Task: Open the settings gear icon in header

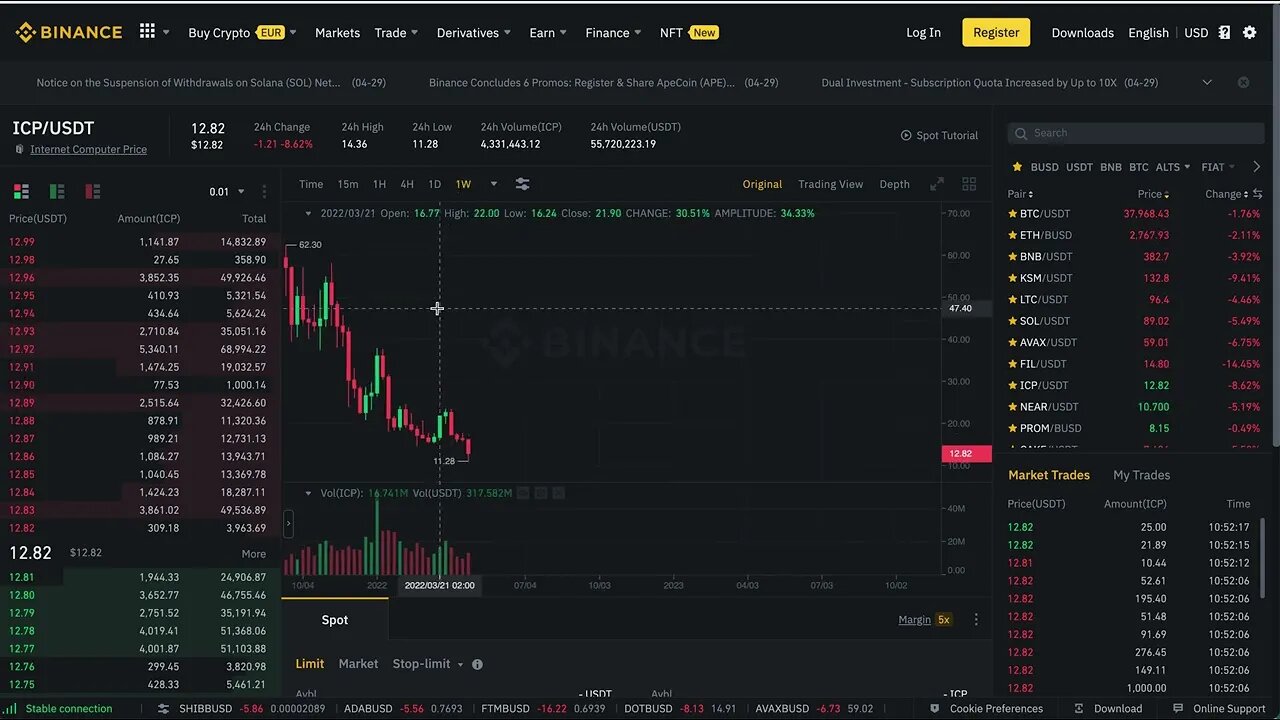Action: [1249, 32]
